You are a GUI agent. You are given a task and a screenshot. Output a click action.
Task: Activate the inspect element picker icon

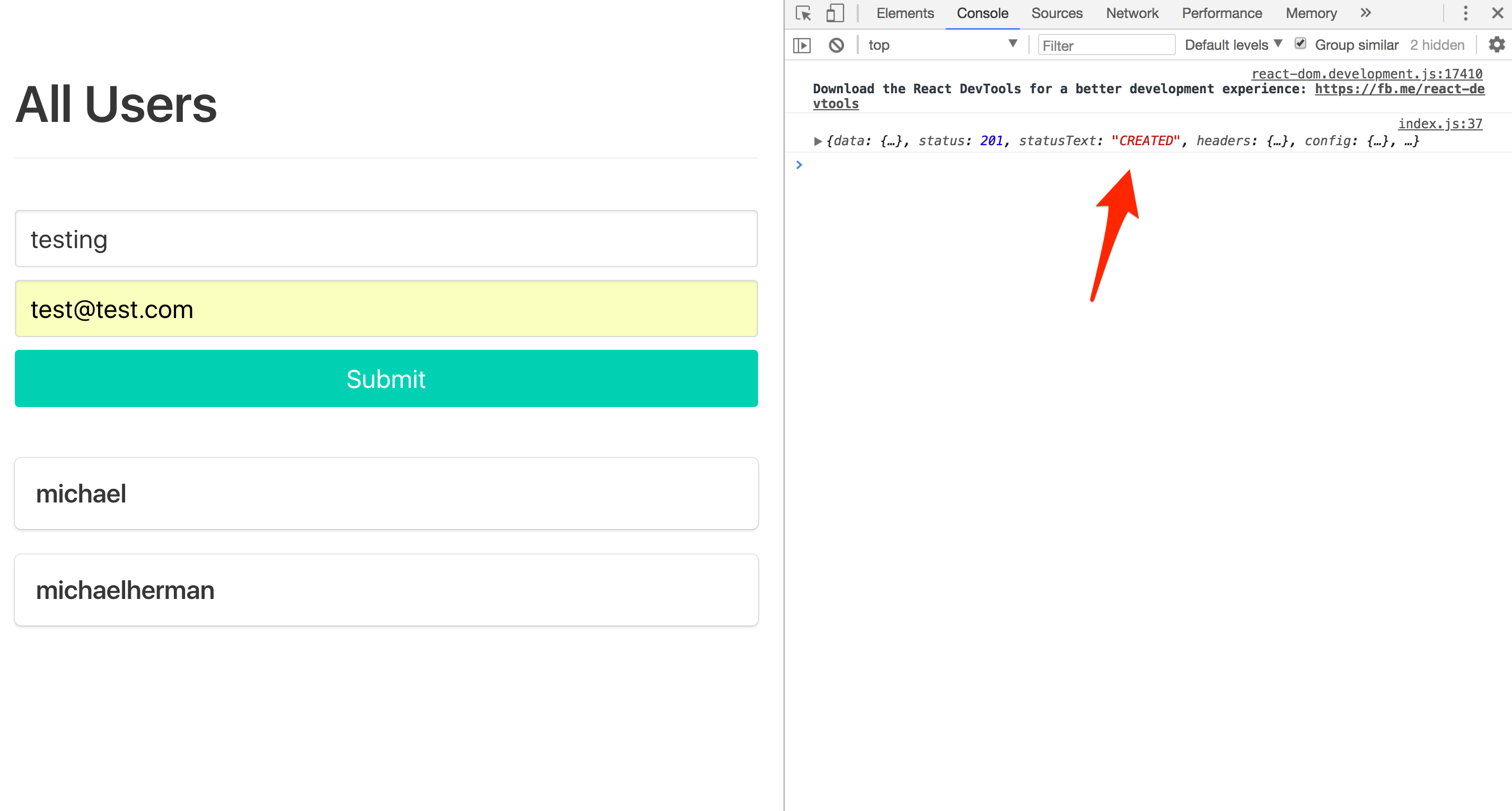(x=804, y=13)
